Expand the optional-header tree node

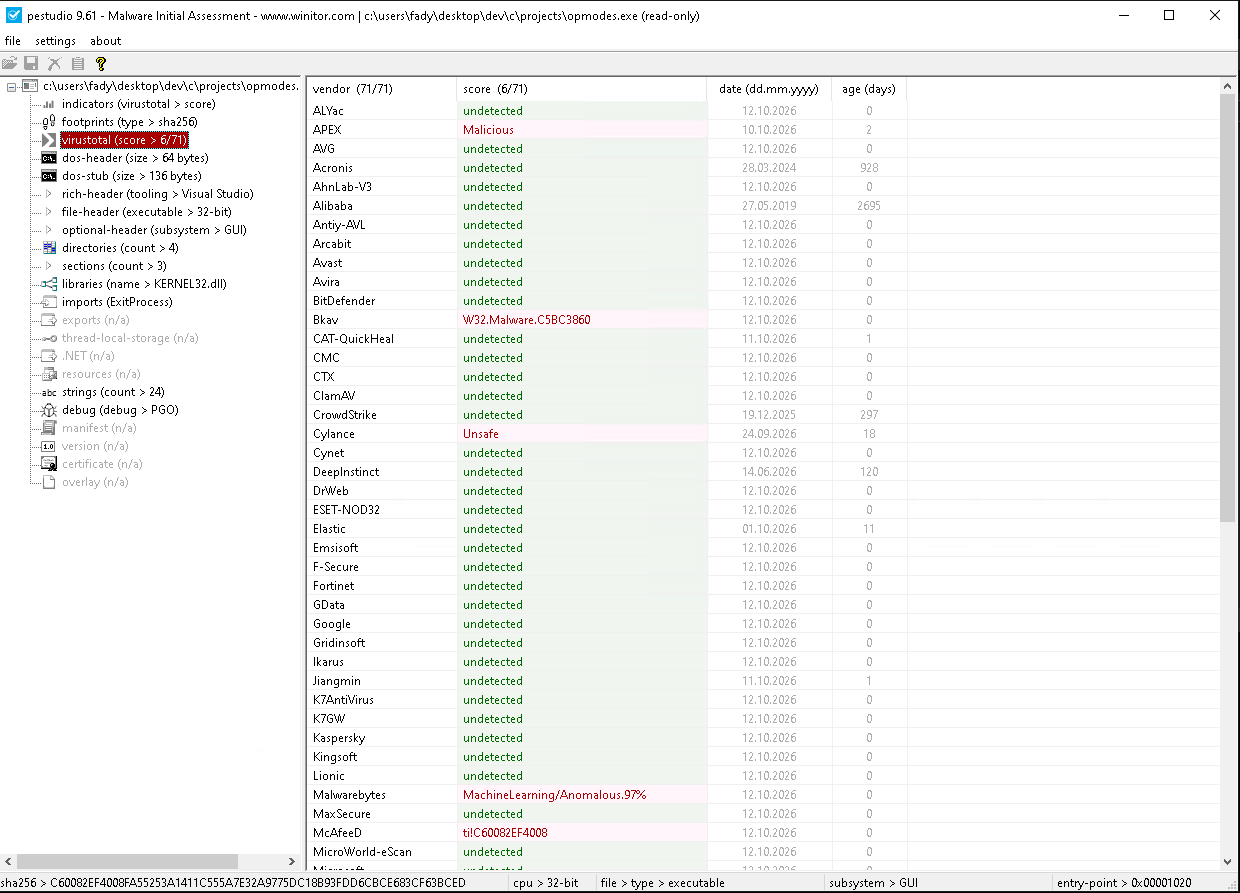tap(49, 230)
